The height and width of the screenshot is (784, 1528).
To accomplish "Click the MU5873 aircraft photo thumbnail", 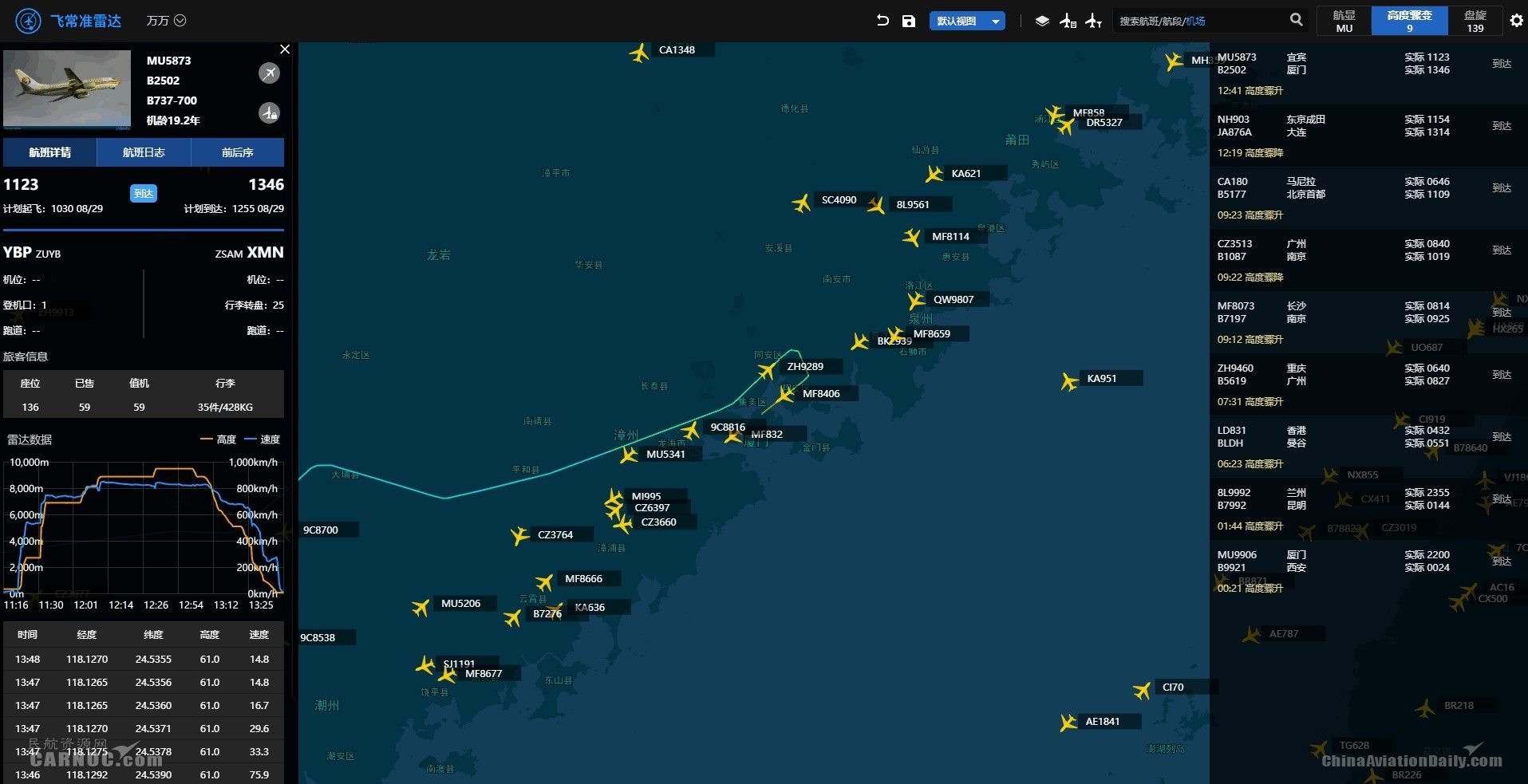I will [67, 89].
